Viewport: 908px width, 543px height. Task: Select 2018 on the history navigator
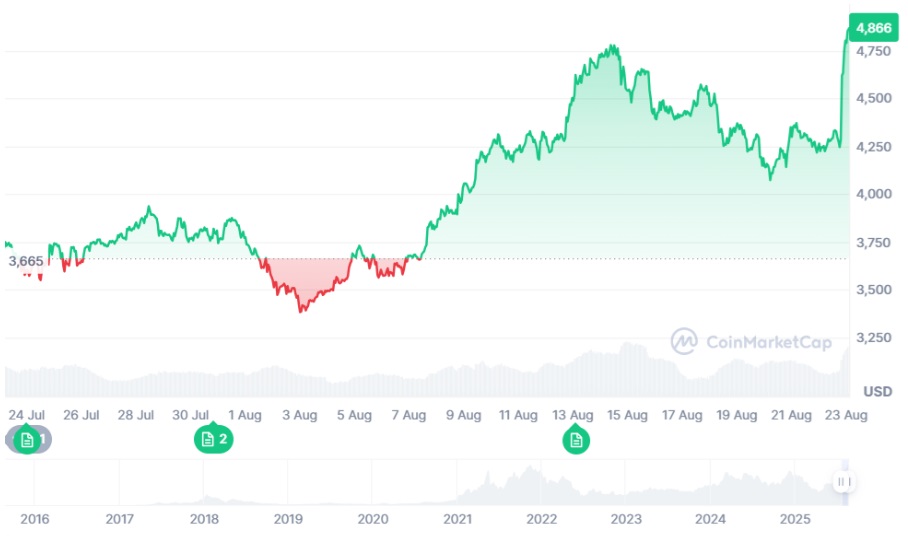(x=204, y=519)
